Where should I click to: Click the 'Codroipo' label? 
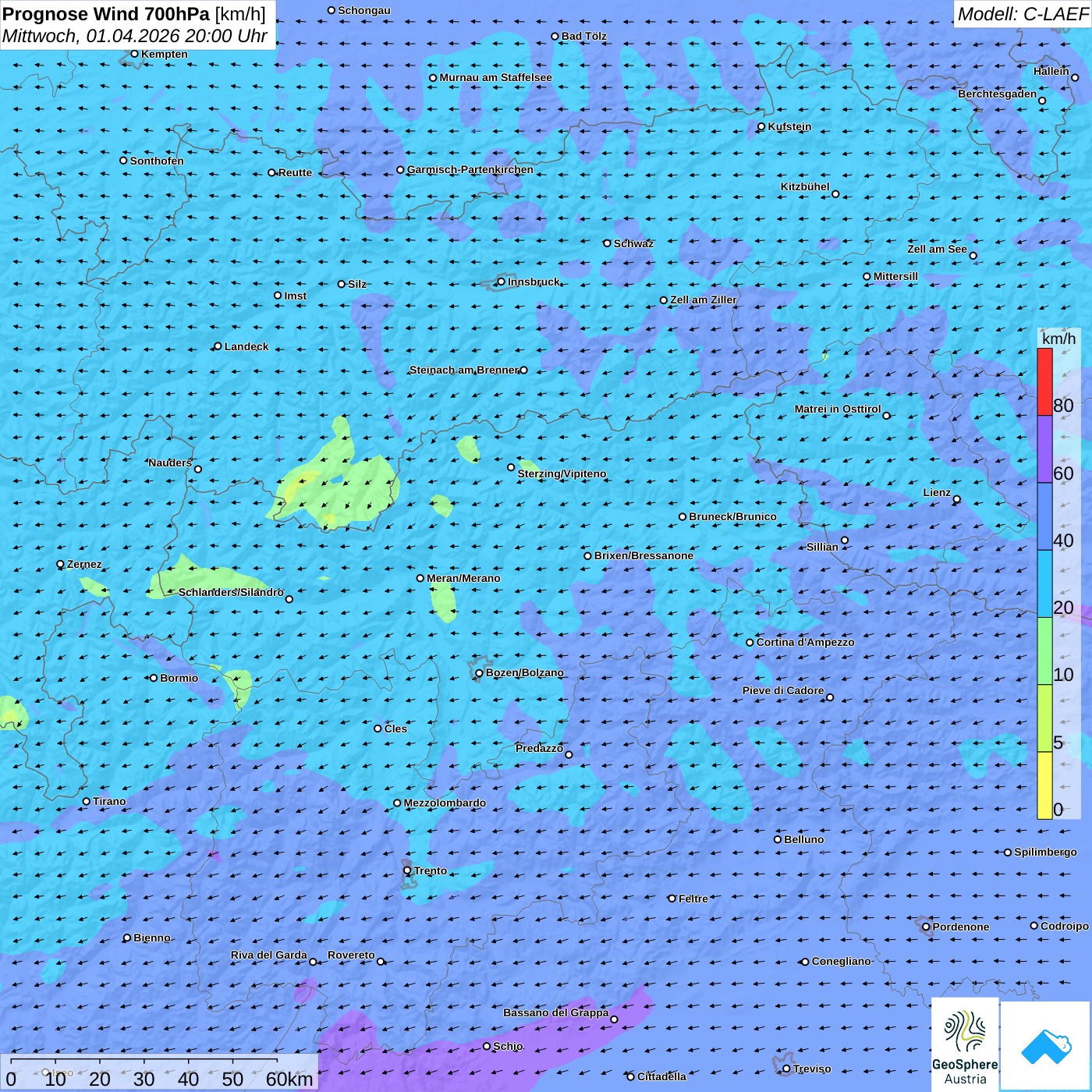pyautogui.click(x=1065, y=926)
